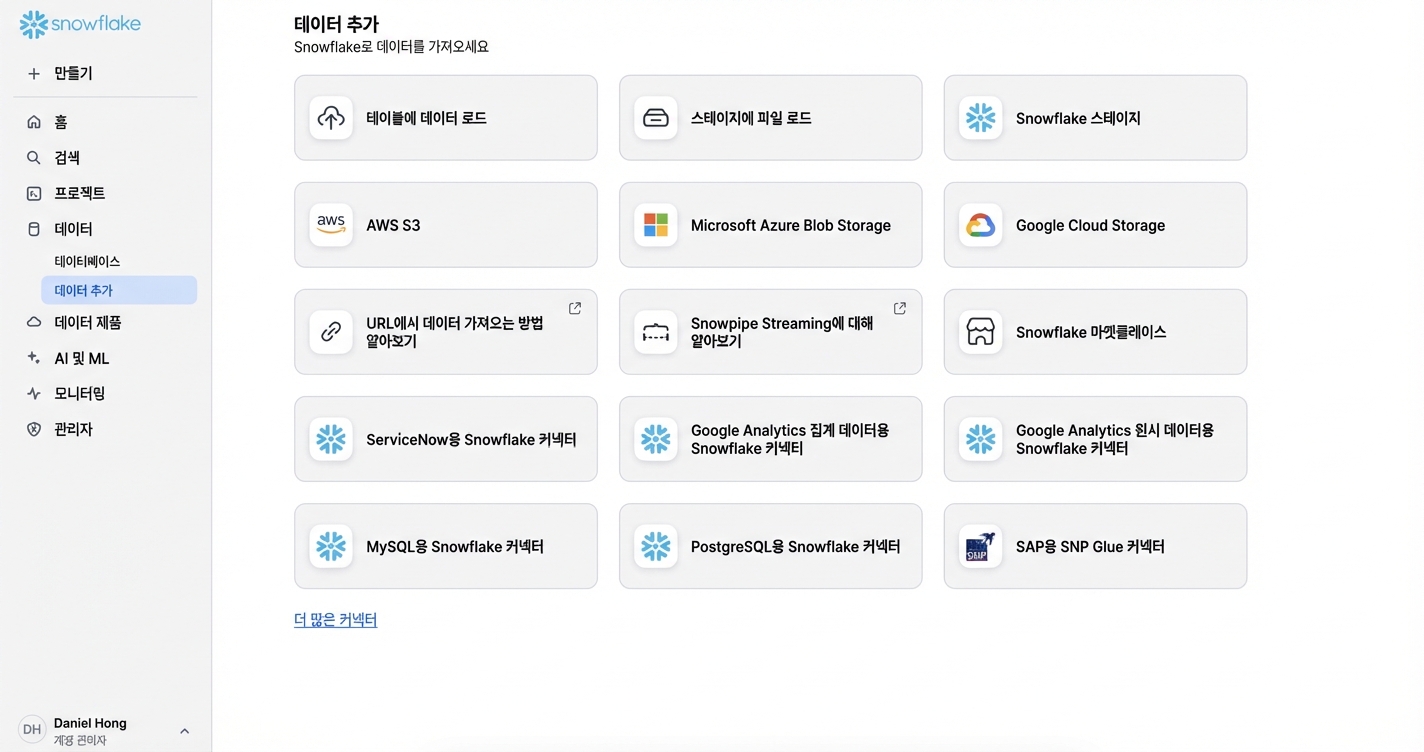
Task: Click the 더 많은 커넥터 link
Action: click(335, 620)
